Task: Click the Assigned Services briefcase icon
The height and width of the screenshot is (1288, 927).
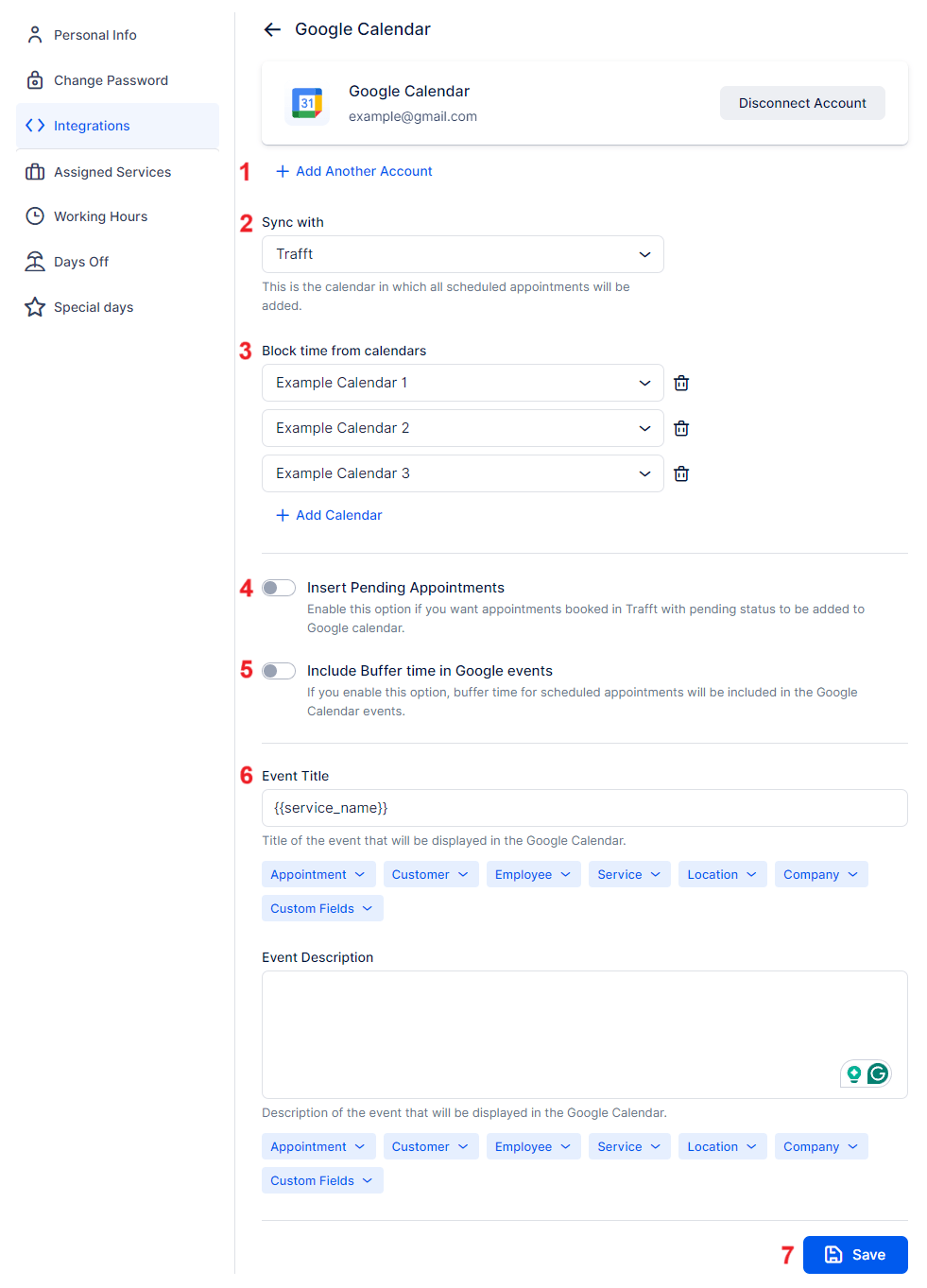Action: [x=35, y=171]
